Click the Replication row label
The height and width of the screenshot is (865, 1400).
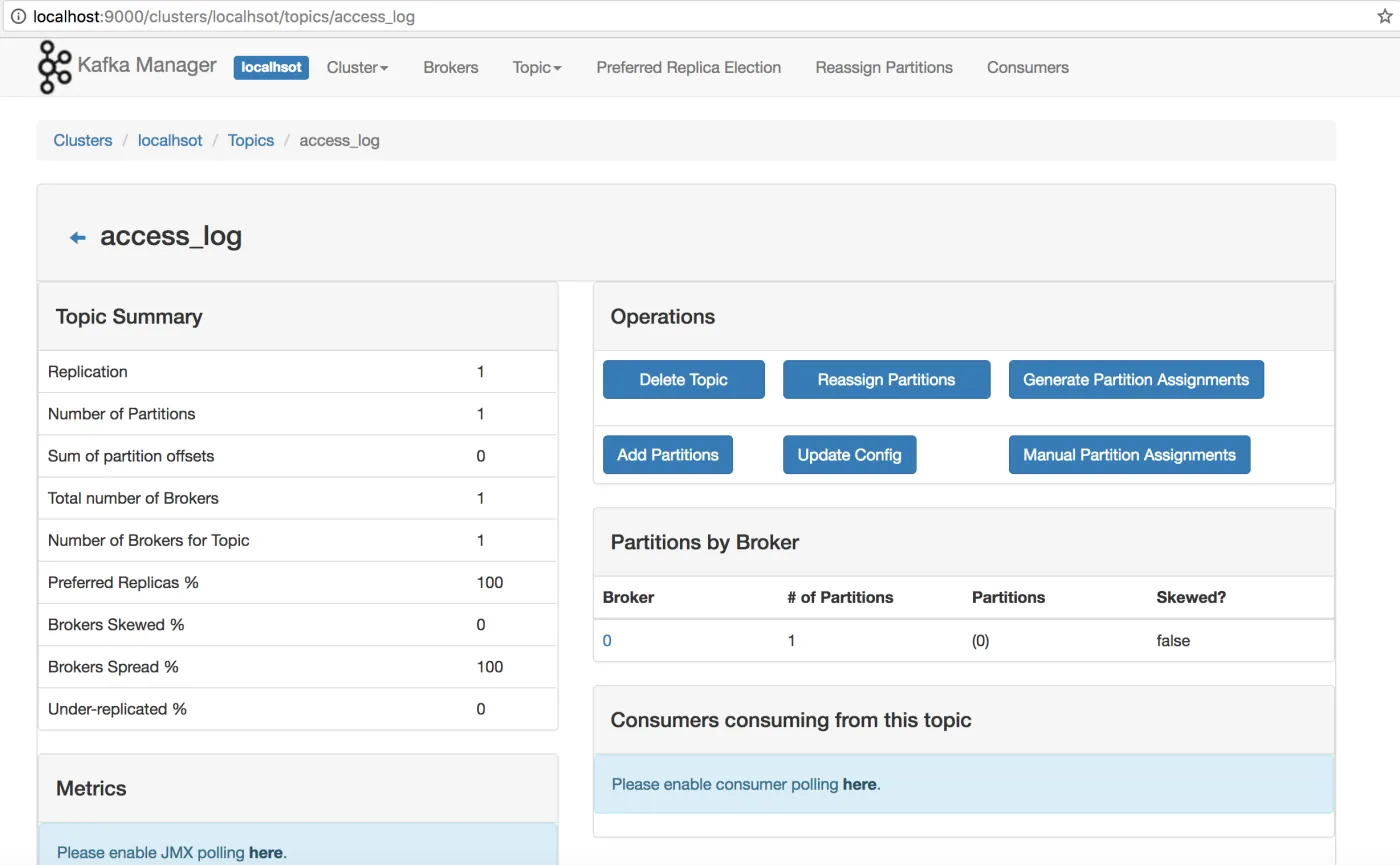[x=88, y=372]
